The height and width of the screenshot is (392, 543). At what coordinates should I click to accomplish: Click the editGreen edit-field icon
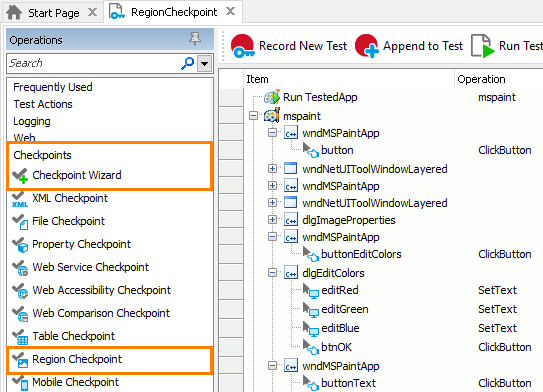[311, 309]
